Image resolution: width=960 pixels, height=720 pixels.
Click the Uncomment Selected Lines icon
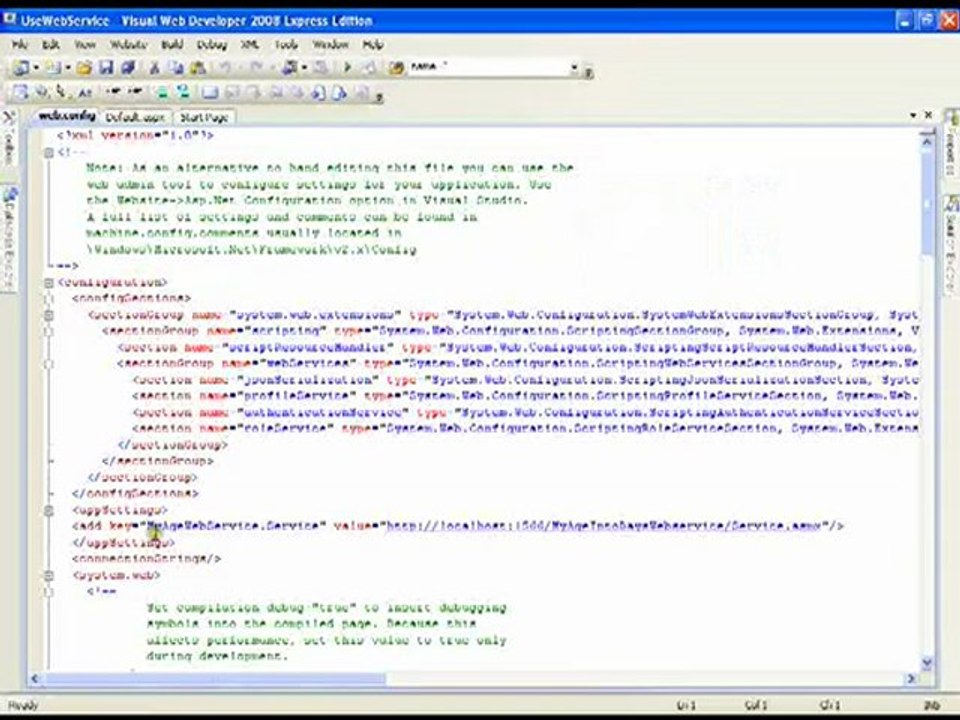pyautogui.click(x=183, y=92)
